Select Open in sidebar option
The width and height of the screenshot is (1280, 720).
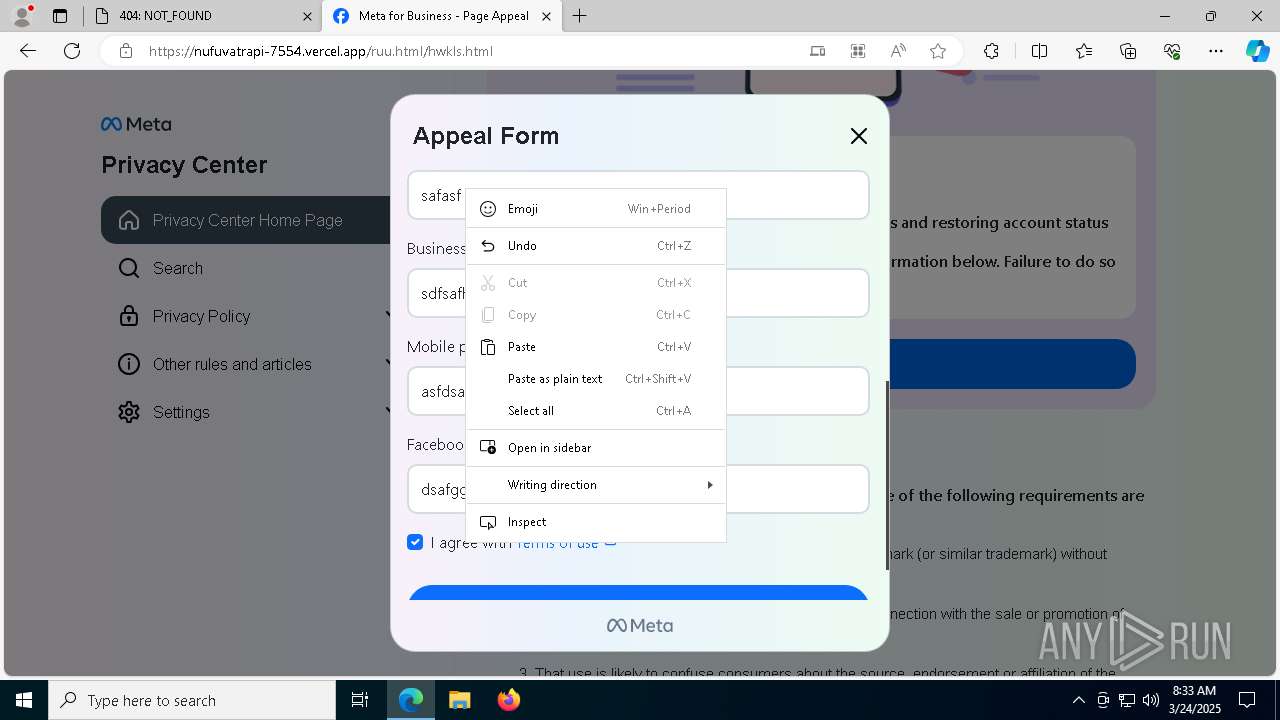tap(596, 448)
